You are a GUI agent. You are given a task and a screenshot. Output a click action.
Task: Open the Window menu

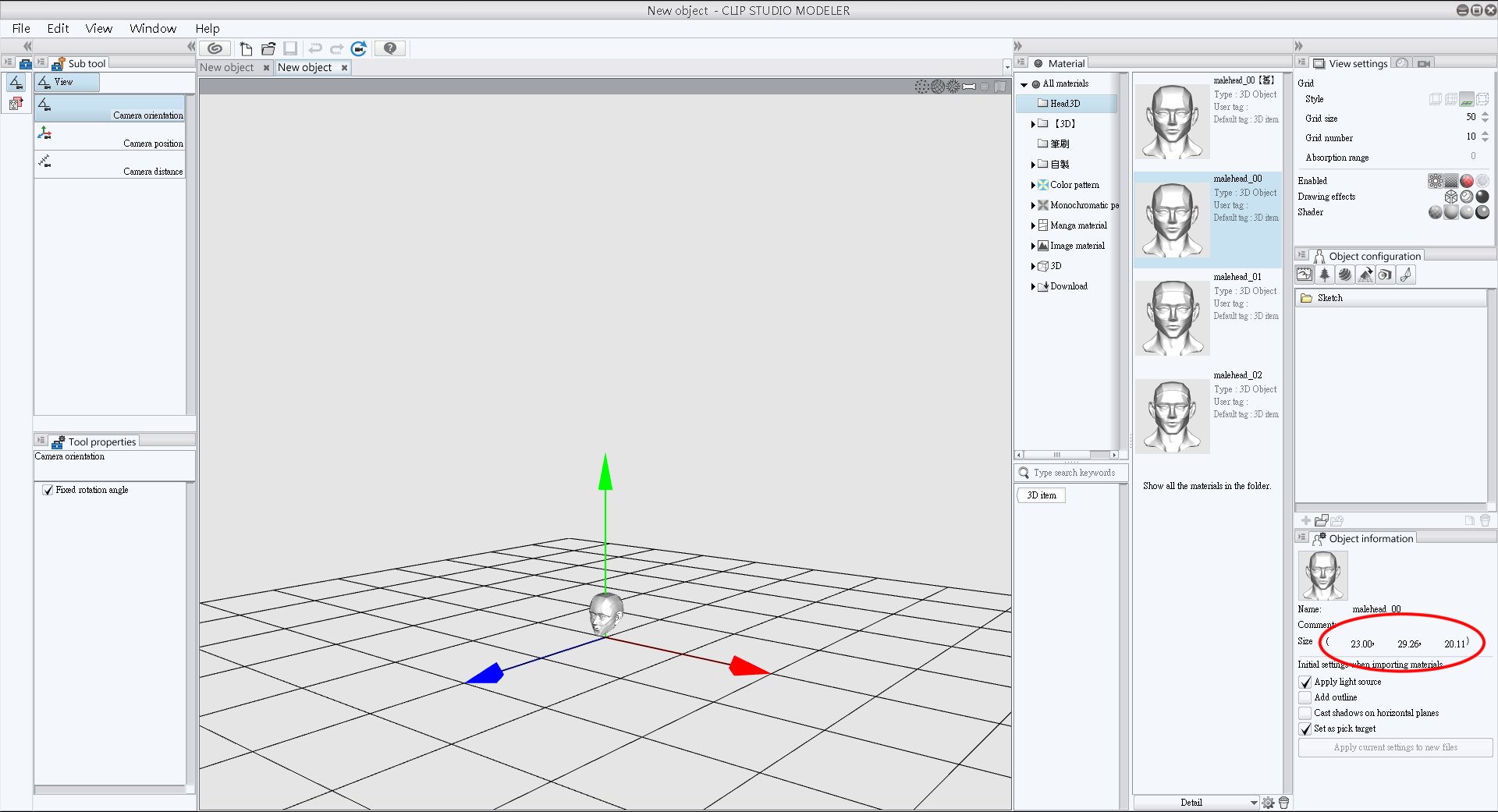[153, 28]
